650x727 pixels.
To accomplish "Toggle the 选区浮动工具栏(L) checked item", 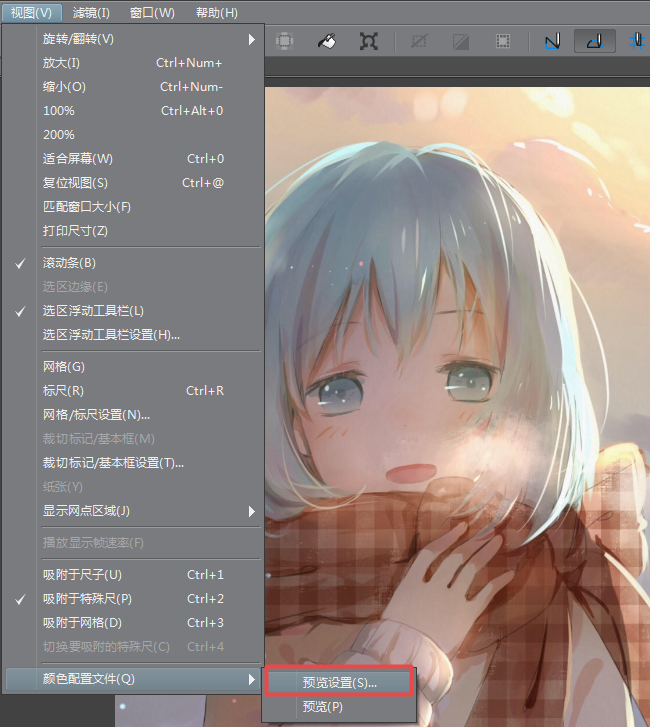I will coord(133,311).
